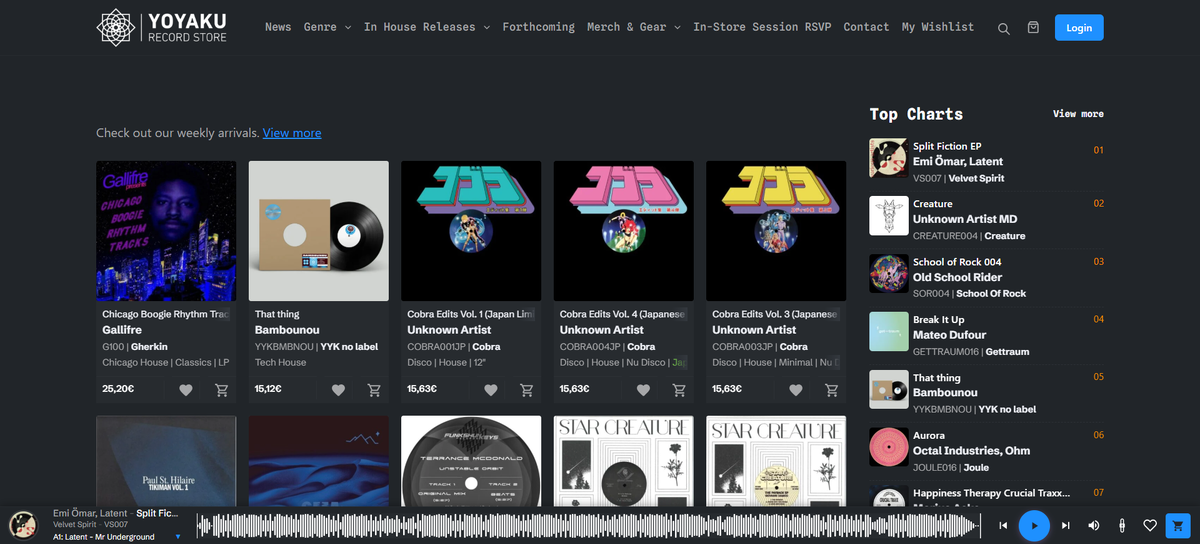This screenshot has width=1200, height=544.
Task: Skip to next track in player
Action: (1065, 525)
